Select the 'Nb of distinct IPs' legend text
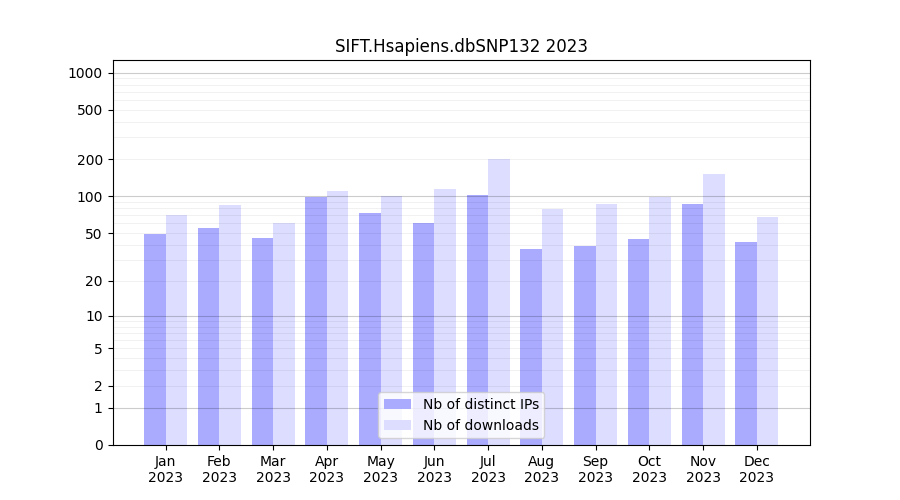The width and height of the screenshot is (900, 500). (480, 404)
